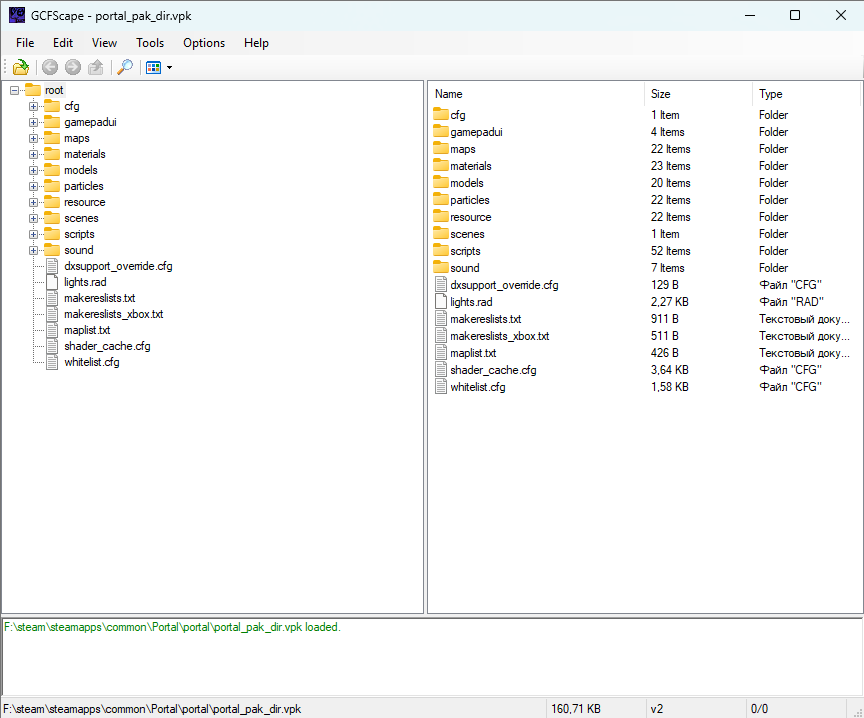Select maplist.txt in the tree
864x718 pixels.
pos(87,330)
